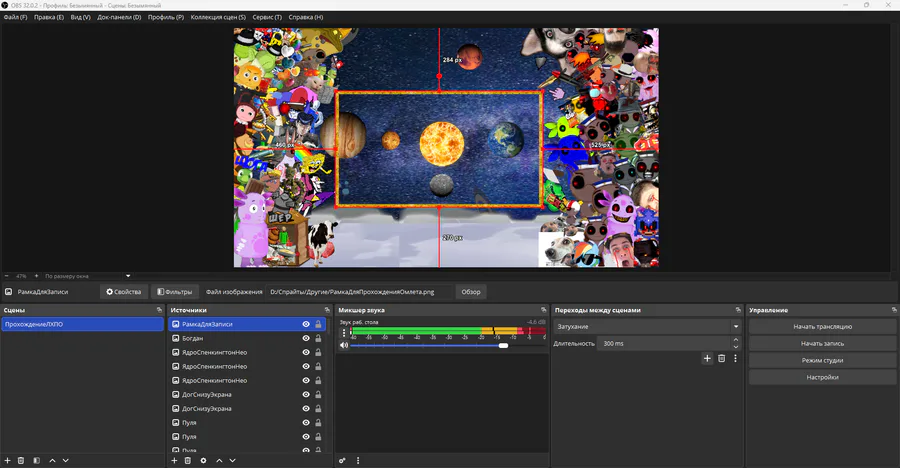Viewport: 900px width, 468px height.
Task: Add a configurable transition with plus icon
Action: (707, 358)
